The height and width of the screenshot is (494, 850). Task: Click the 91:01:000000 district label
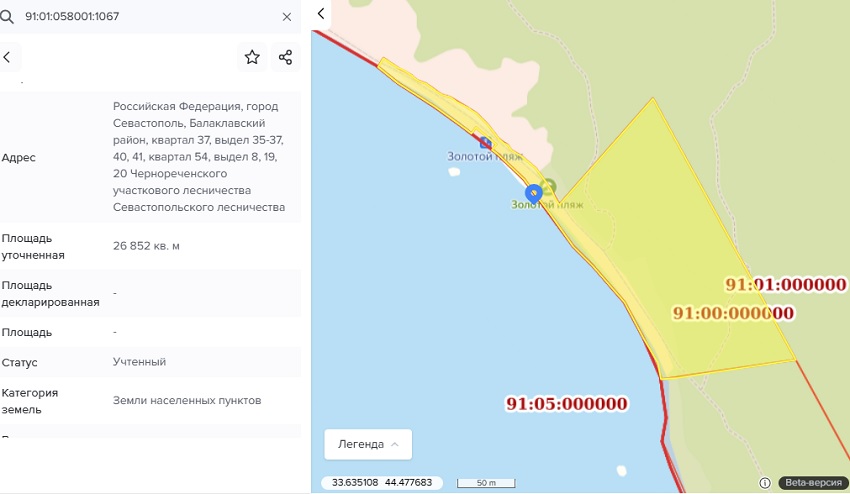(x=786, y=285)
